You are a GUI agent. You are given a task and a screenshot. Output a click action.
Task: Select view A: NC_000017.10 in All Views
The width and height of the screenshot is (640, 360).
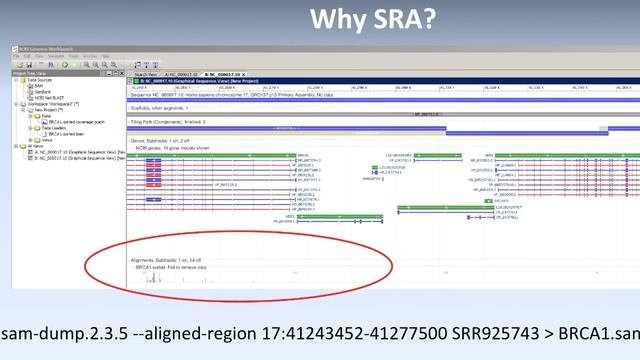79,152
